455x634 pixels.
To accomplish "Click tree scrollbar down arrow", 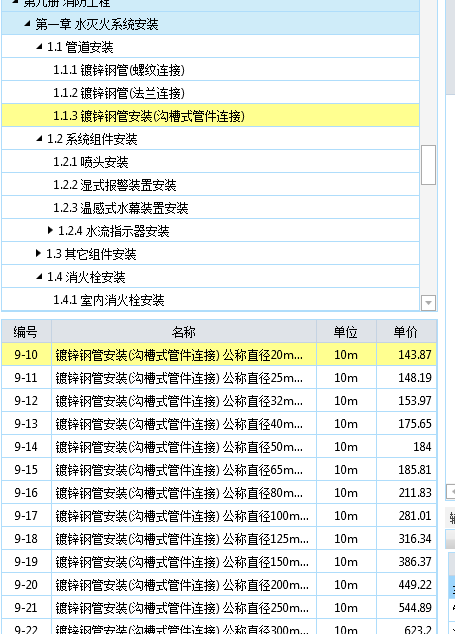I will tap(428, 303).
